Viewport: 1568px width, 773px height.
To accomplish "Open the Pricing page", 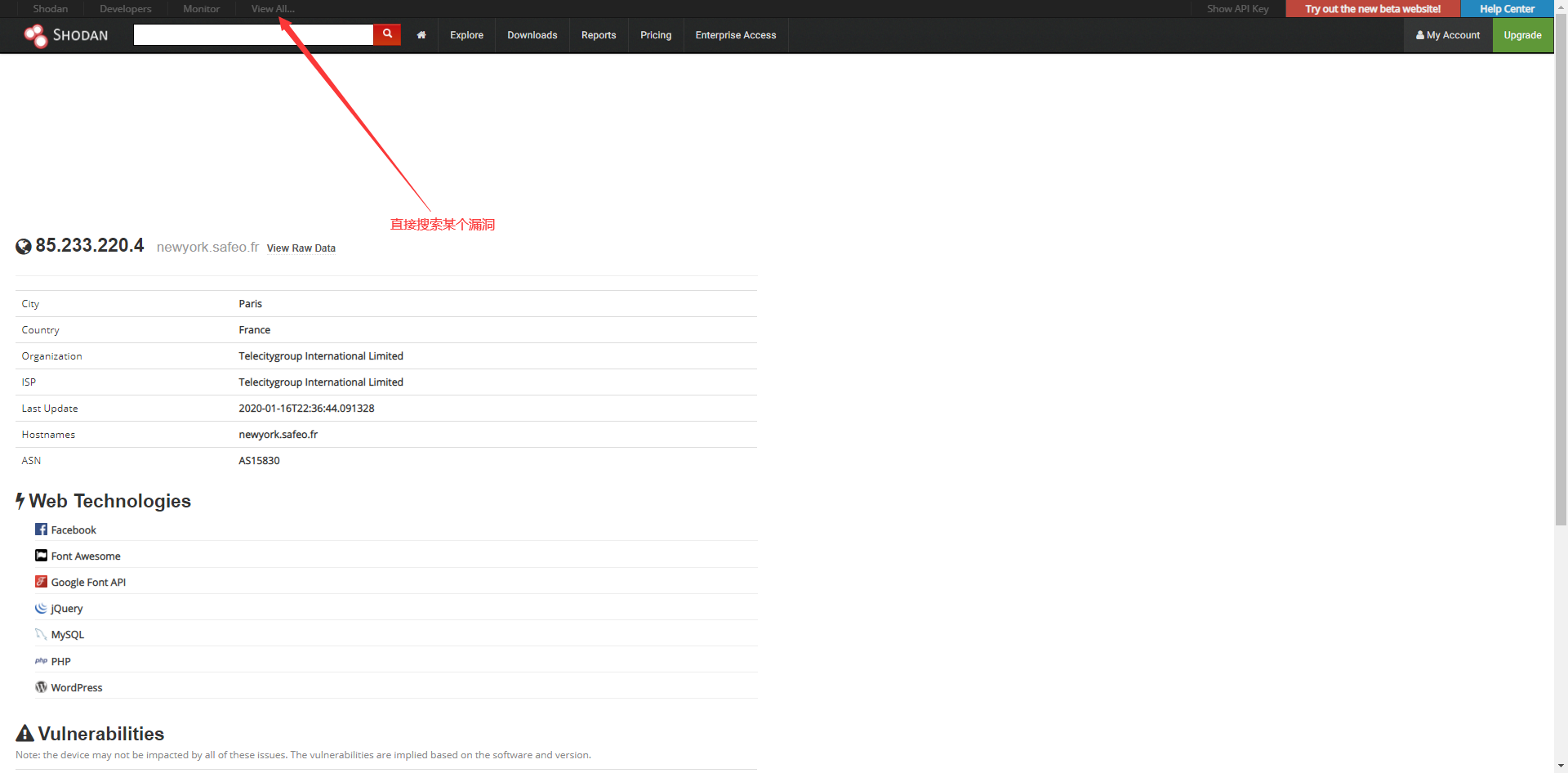I will pyautogui.click(x=656, y=35).
